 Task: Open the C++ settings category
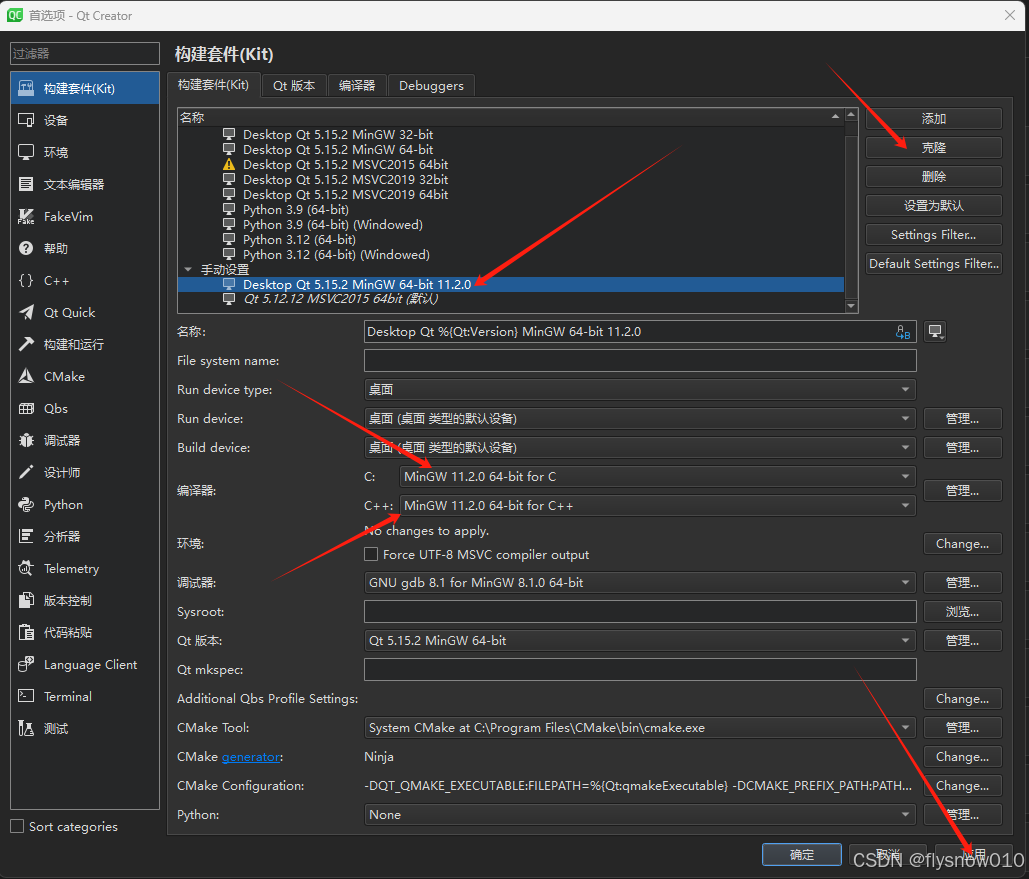[x=85, y=280]
